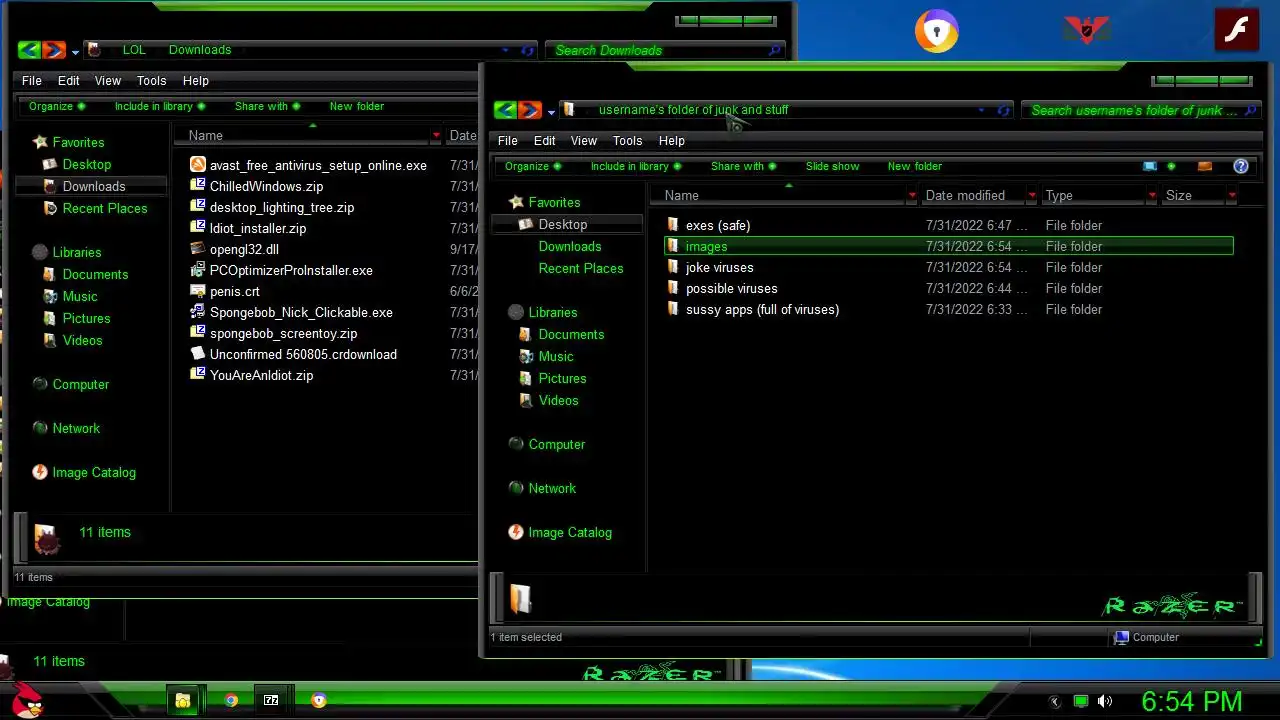
Task: Click the volume speaker tray icon
Action: [x=1105, y=701]
